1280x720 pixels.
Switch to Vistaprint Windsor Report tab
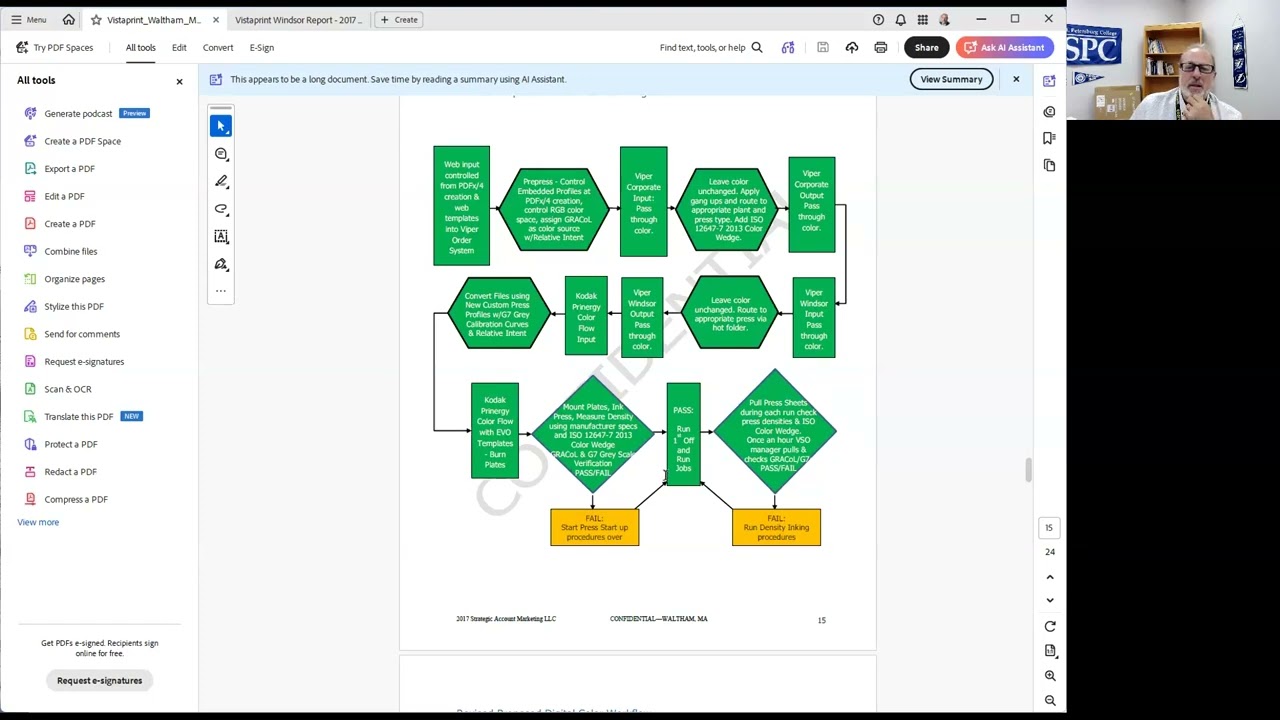click(298, 19)
